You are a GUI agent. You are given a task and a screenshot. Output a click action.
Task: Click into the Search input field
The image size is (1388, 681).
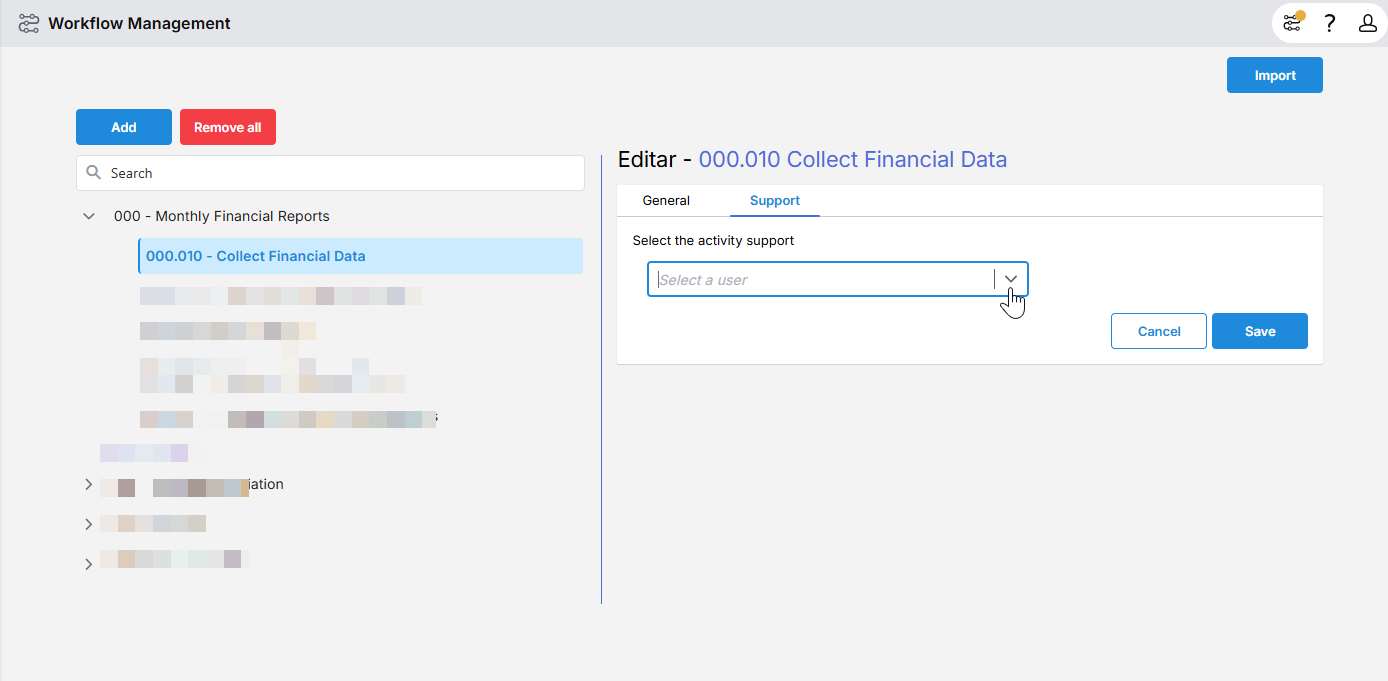(340, 173)
